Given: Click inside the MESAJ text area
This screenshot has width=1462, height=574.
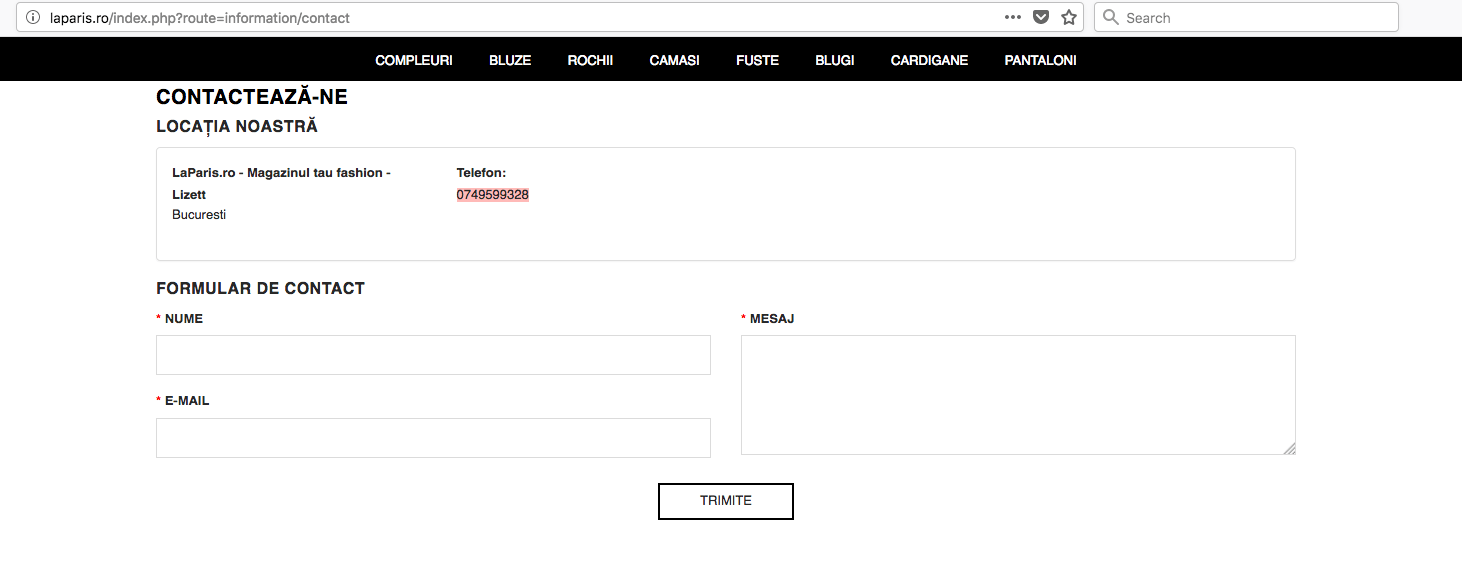Looking at the screenshot, I should 1017,395.
